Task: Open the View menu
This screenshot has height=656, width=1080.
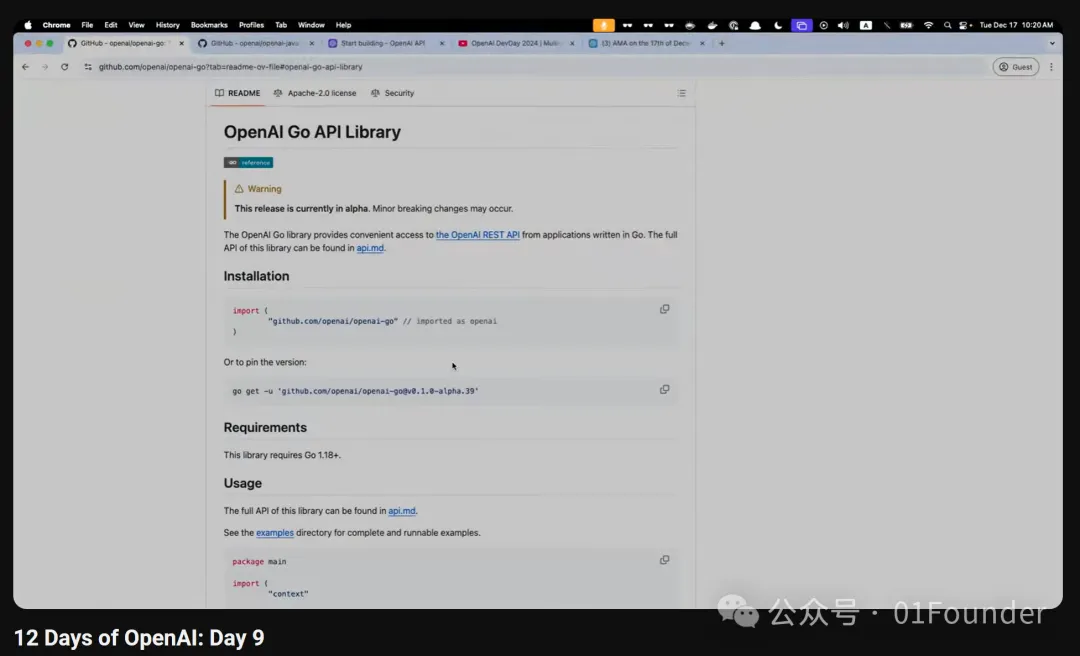Action: (136, 25)
